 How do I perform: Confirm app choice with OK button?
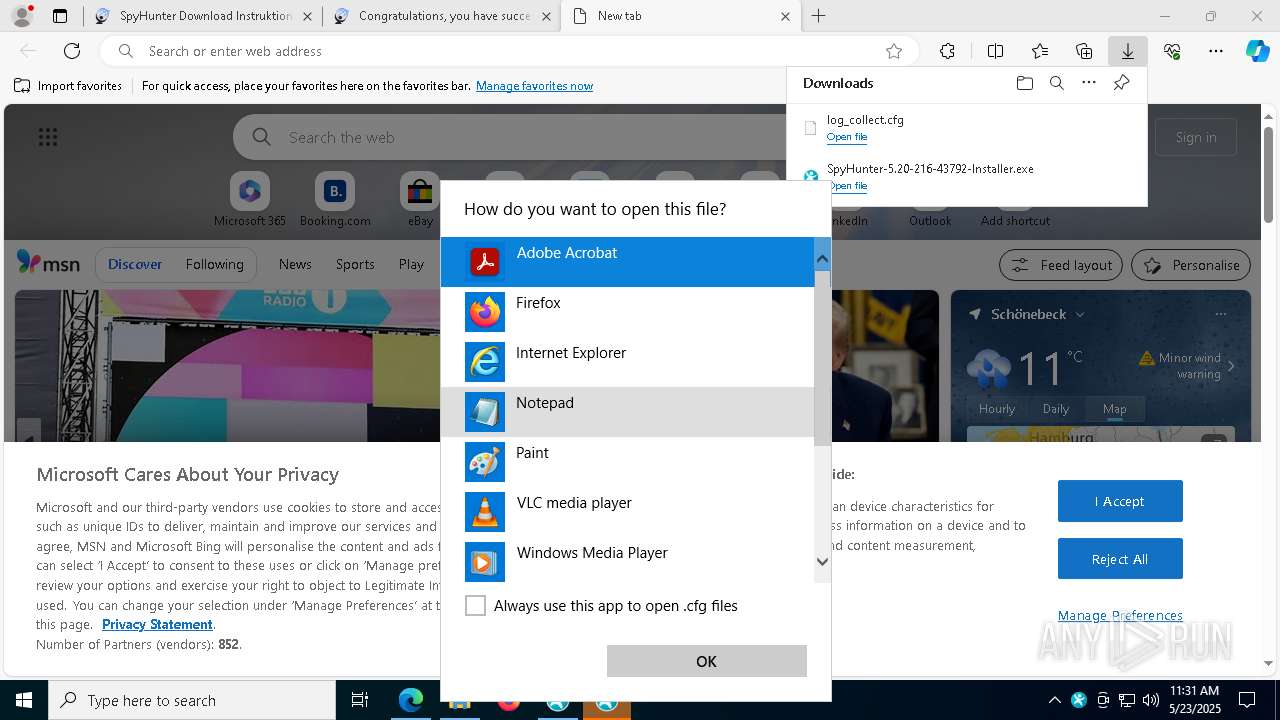706,661
